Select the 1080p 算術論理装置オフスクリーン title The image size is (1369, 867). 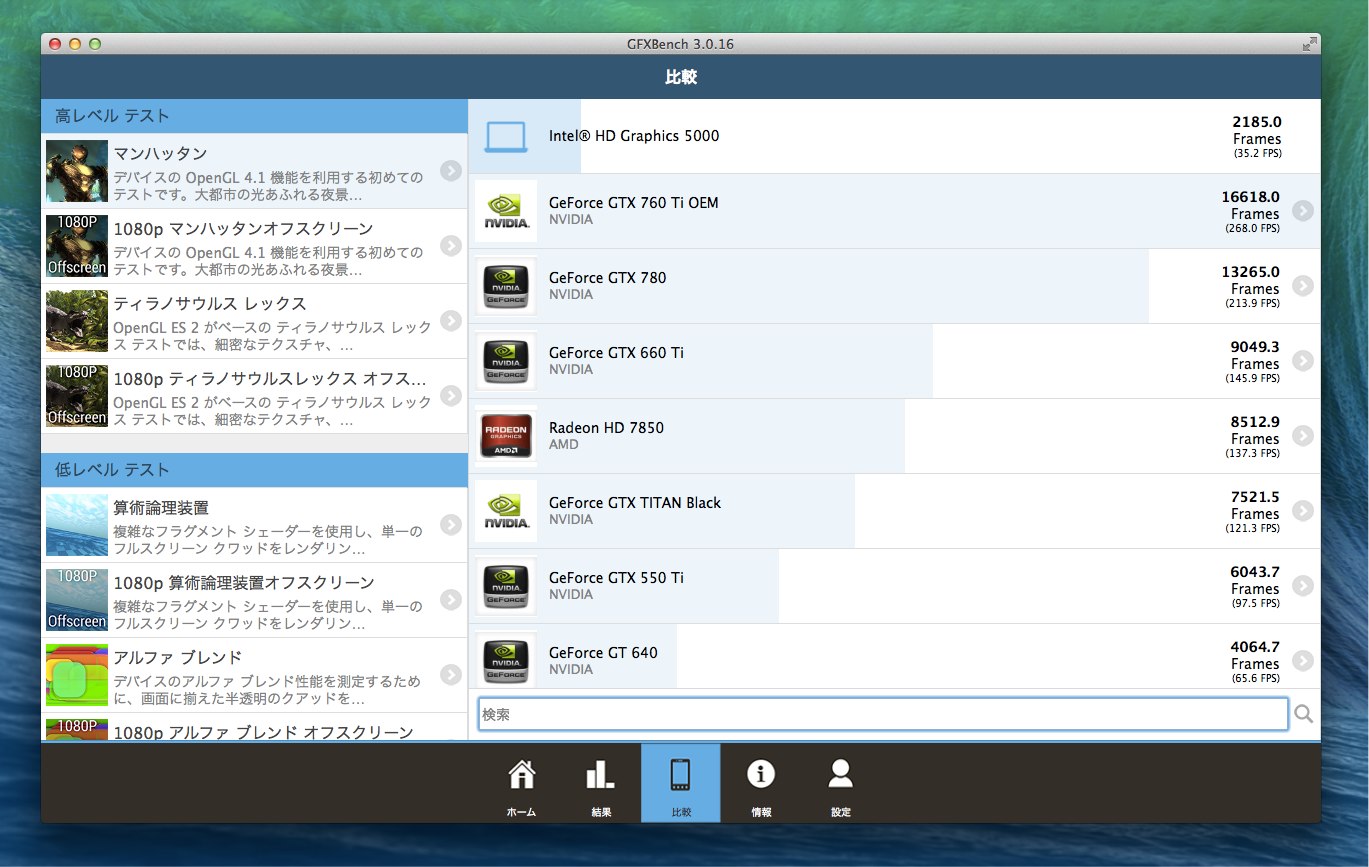click(x=244, y=583)
